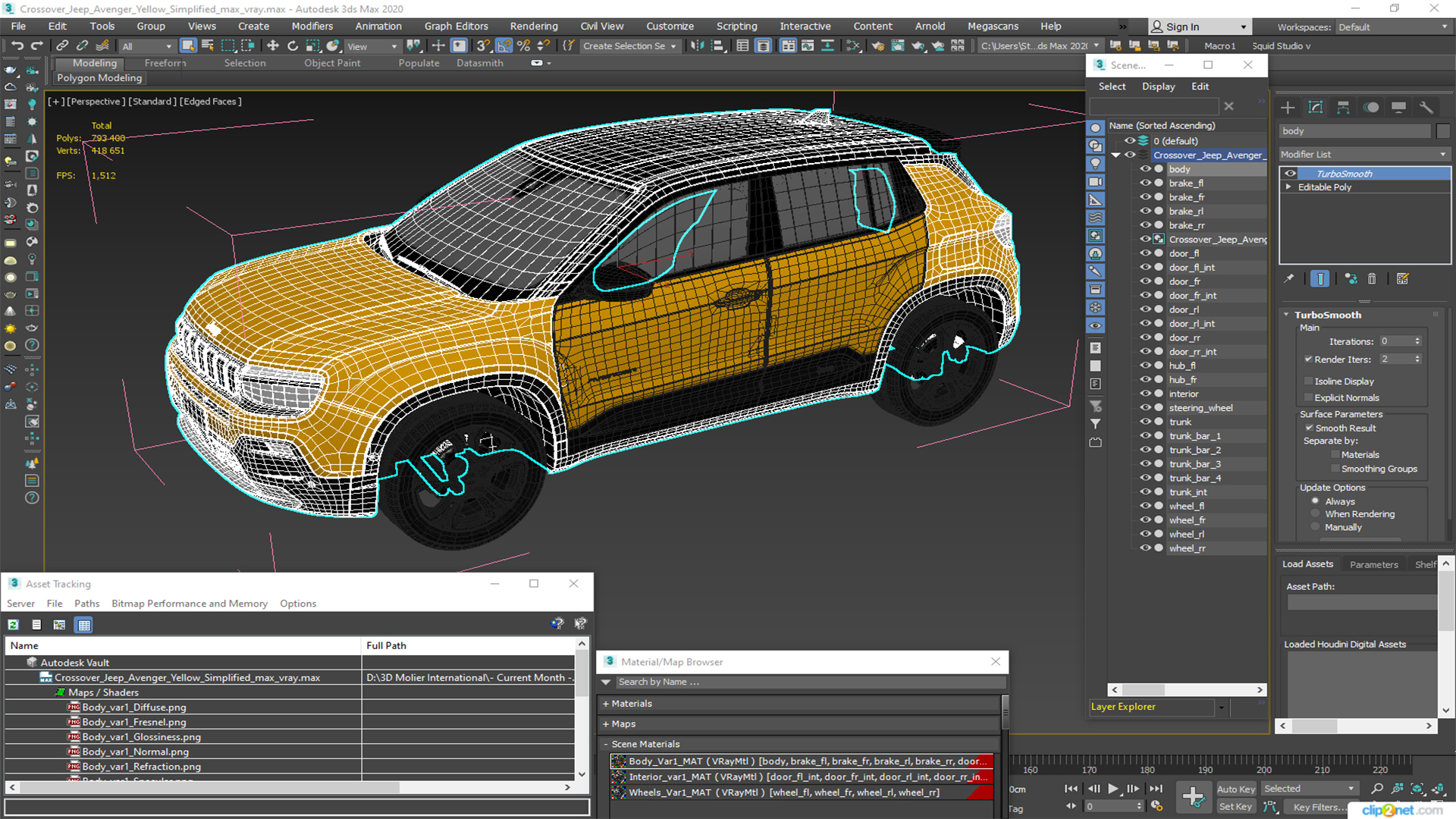
Task: Click the Asset Path input field
Action: pos(1362,602)
